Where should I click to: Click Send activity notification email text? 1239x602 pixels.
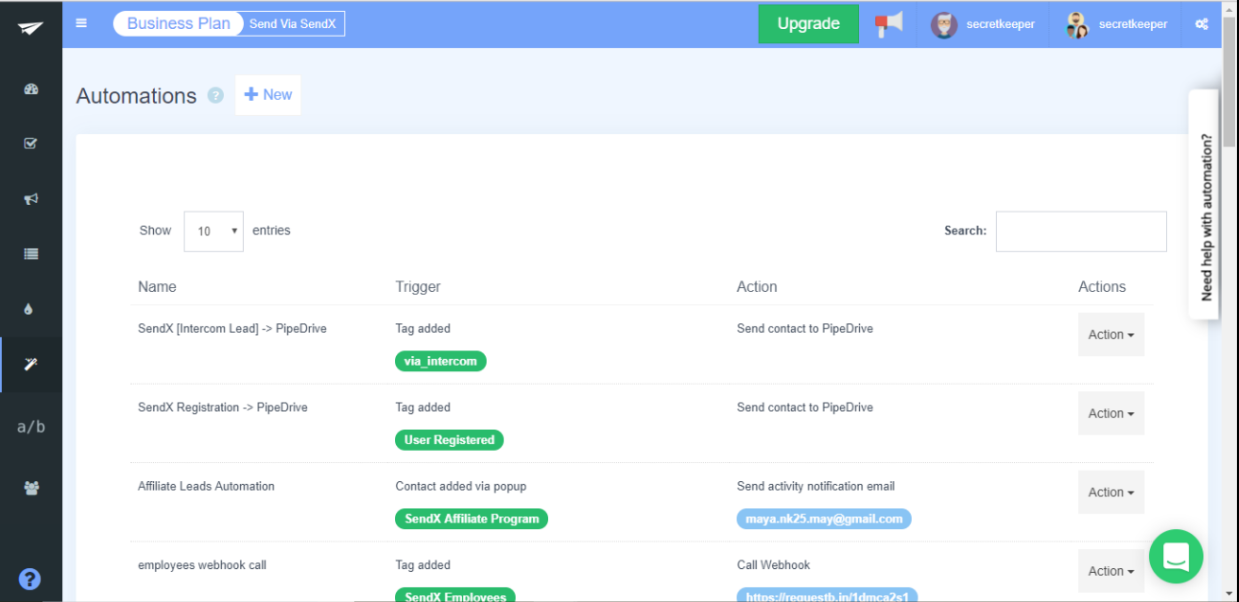point(816,487)
